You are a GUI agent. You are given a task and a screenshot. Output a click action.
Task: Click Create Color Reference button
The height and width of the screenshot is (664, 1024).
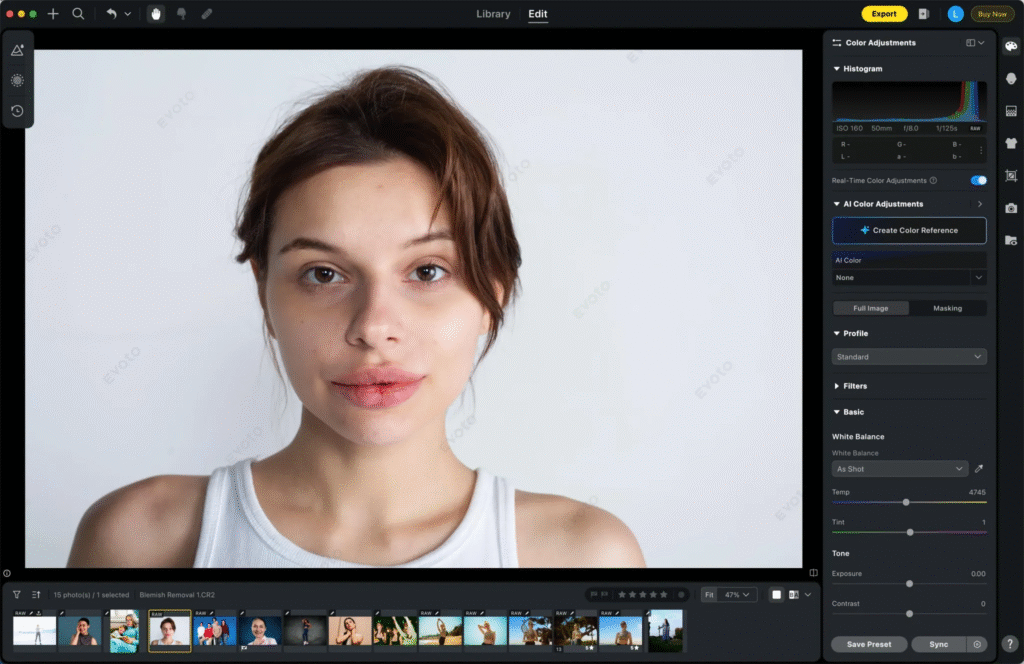[909, 230]
